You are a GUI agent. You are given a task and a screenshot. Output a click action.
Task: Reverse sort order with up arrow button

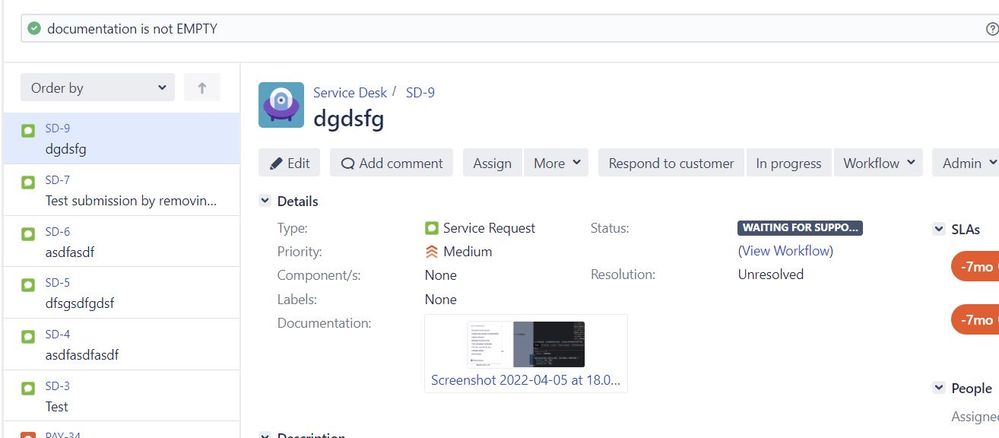click(x=202, y=87)
